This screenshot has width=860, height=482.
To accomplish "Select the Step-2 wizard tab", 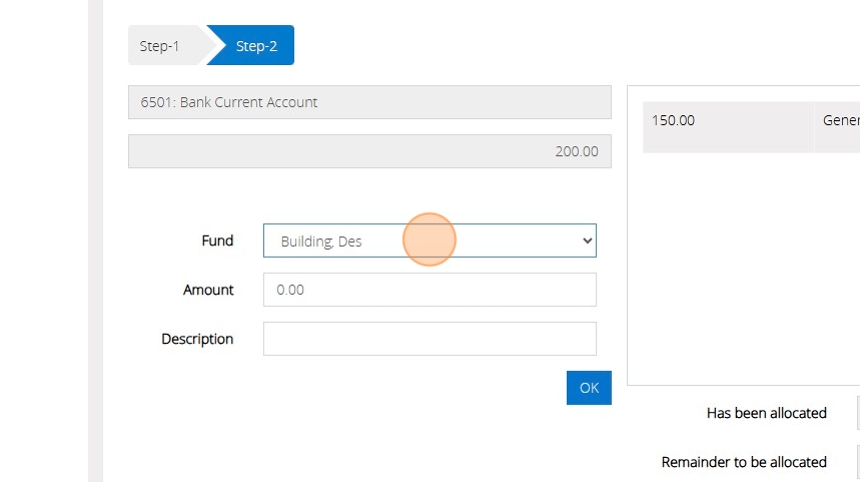I will point(256,46).
